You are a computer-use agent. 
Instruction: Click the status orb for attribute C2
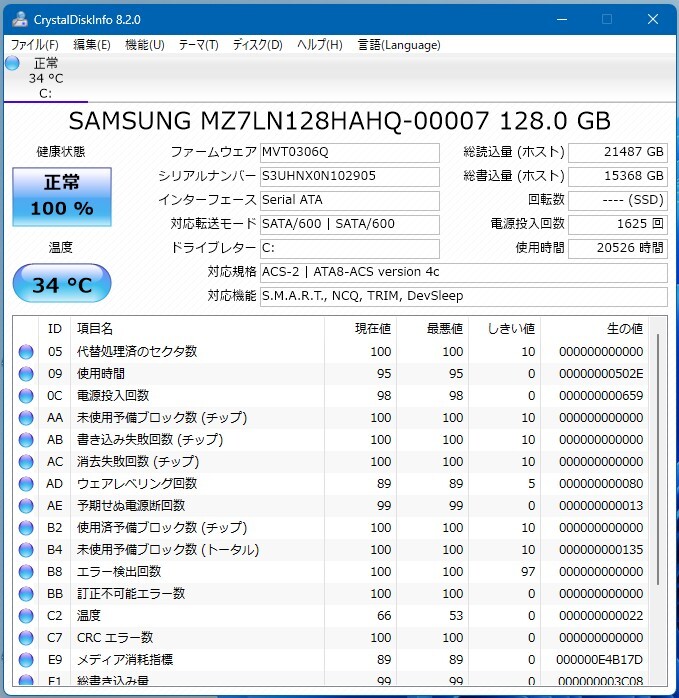click(26, 616)
